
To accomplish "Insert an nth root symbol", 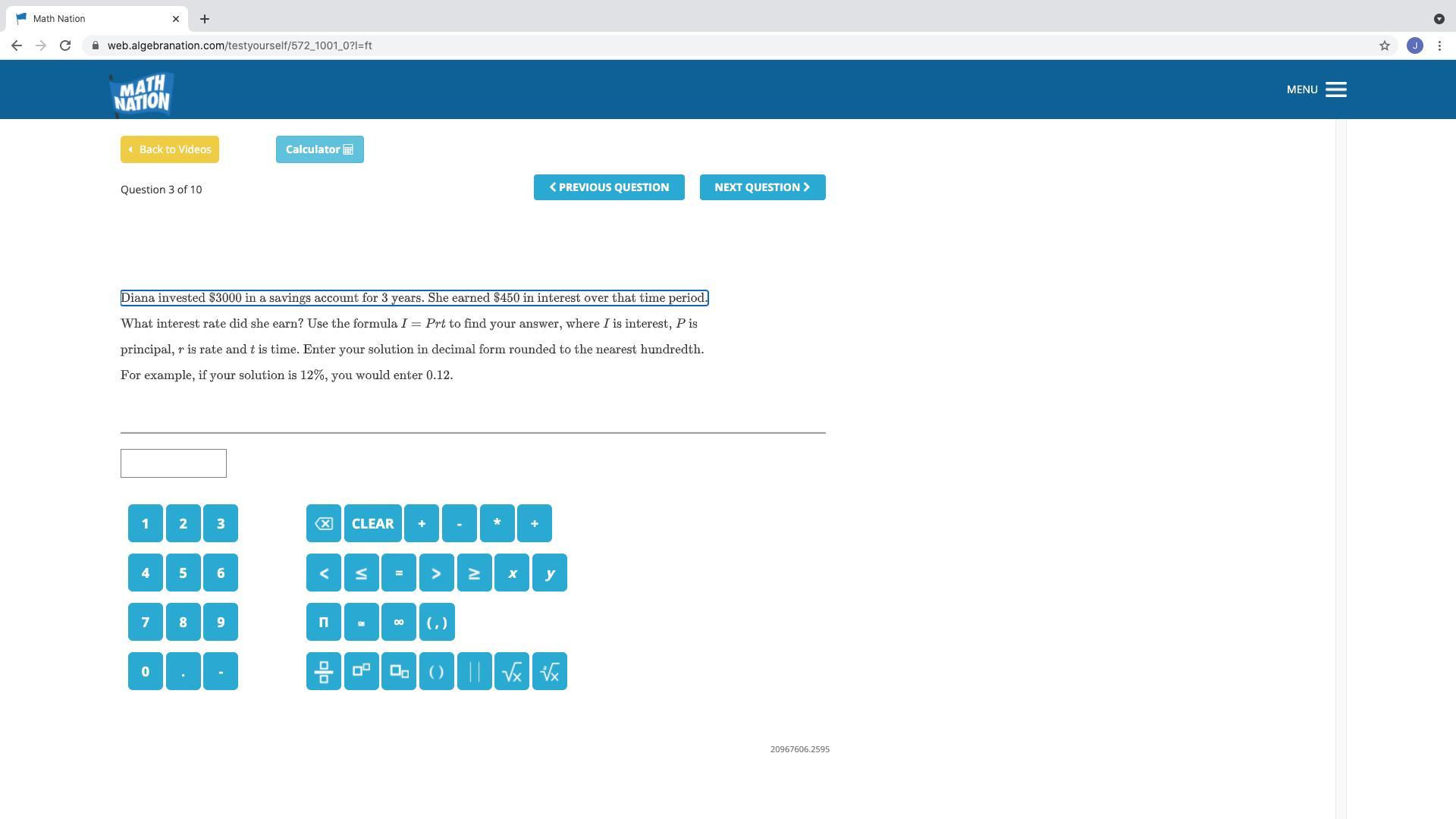I will 550,671.
